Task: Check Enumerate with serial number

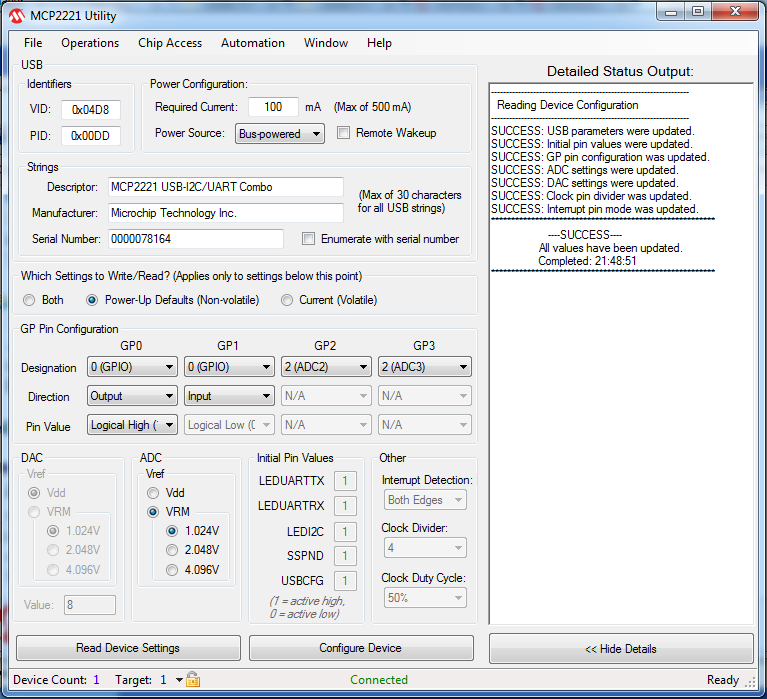Action: pos(308,239)
